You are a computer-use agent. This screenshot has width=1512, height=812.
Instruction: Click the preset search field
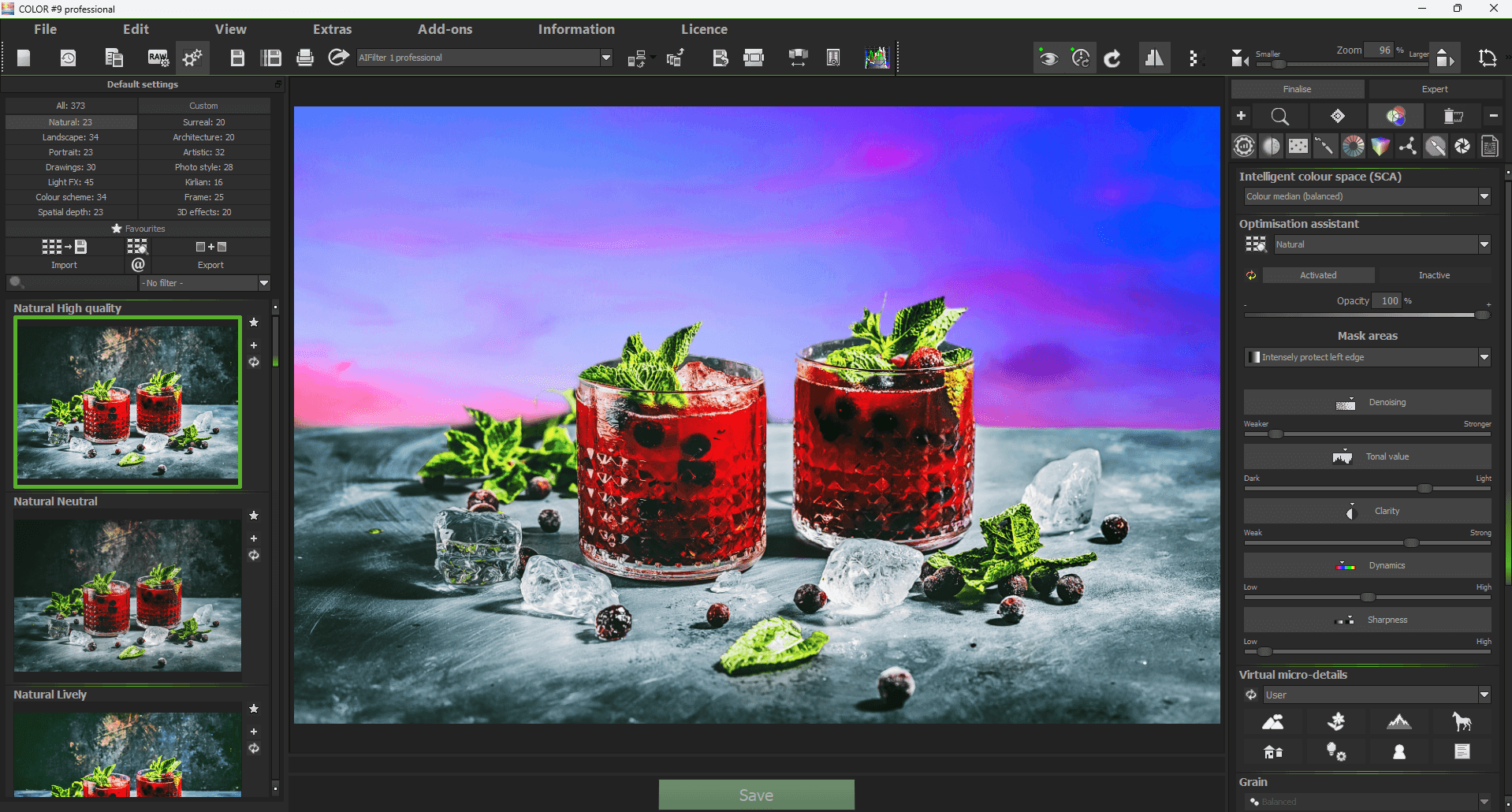(72, 283)
